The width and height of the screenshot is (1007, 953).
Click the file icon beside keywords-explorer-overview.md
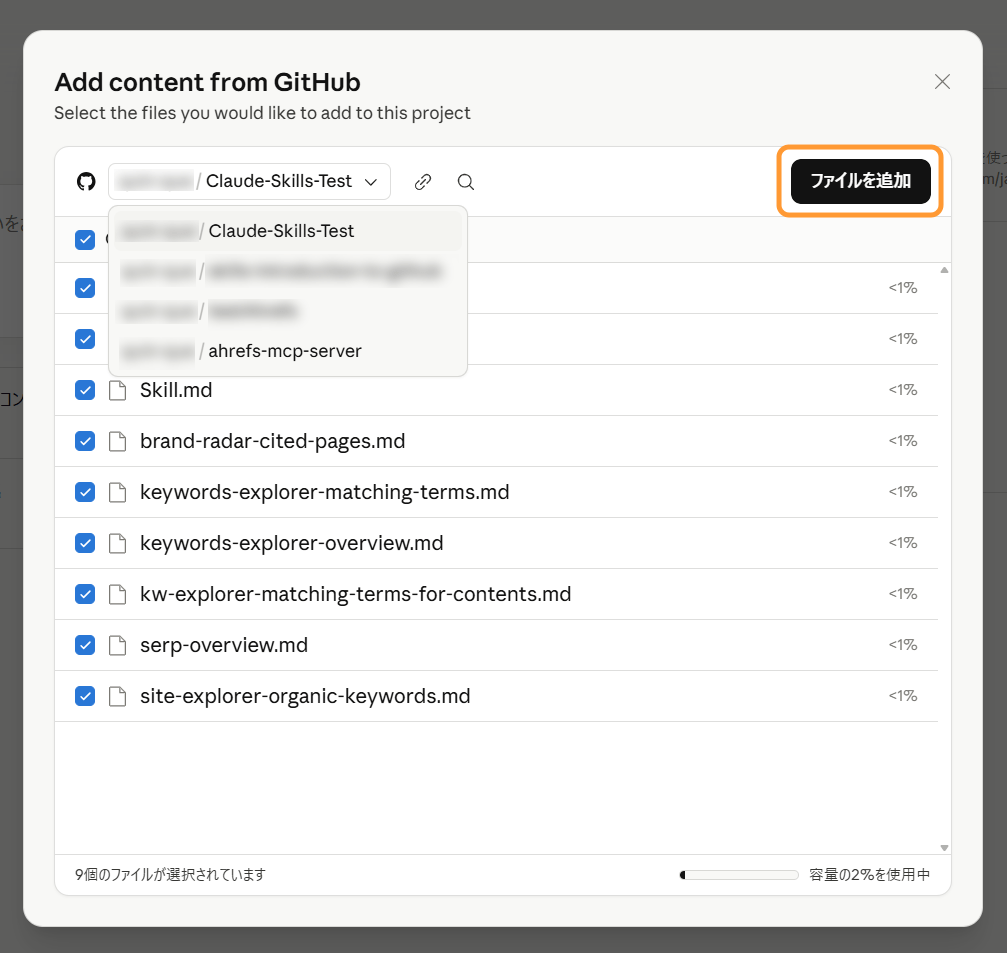click(118, 543)
